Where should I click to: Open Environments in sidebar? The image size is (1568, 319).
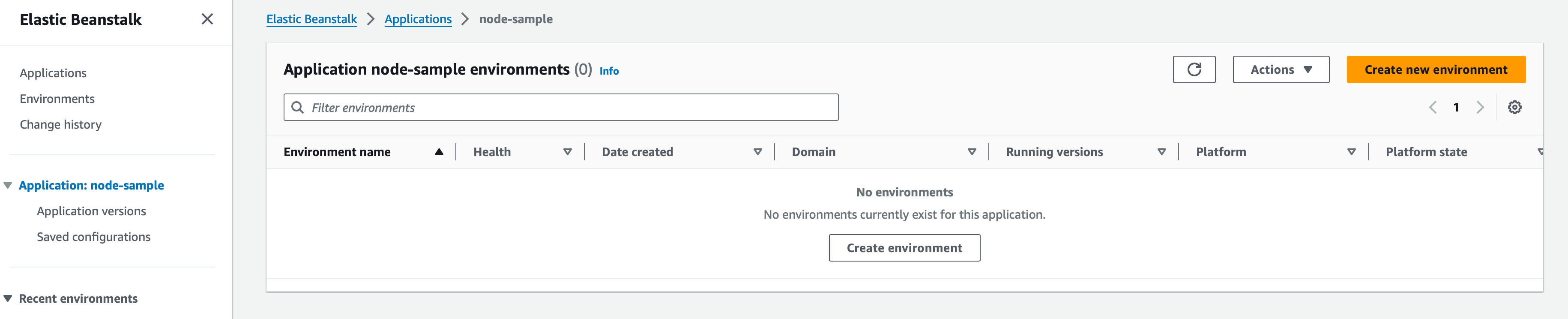[57, 99]
